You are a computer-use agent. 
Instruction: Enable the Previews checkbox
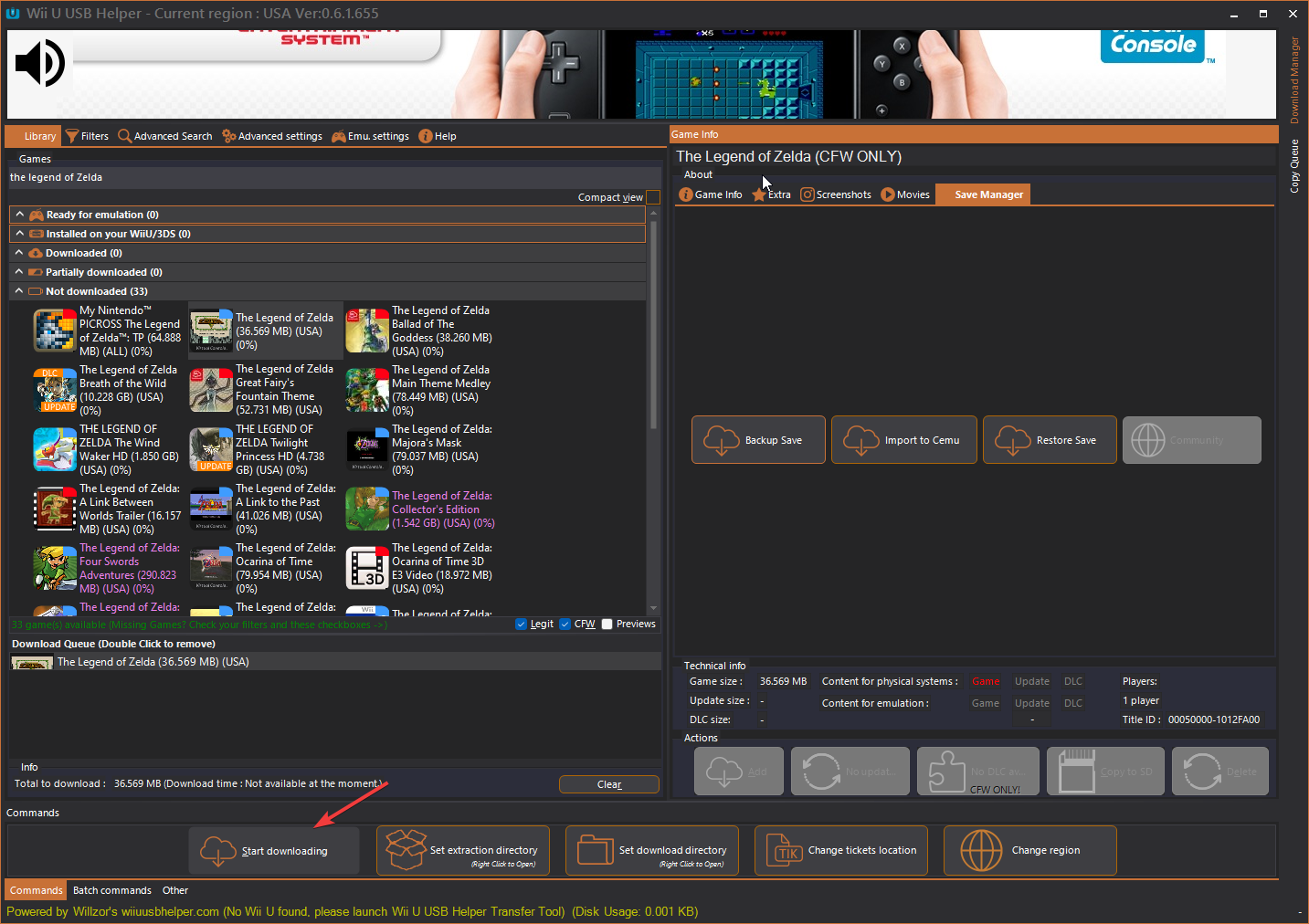[607, 625]
